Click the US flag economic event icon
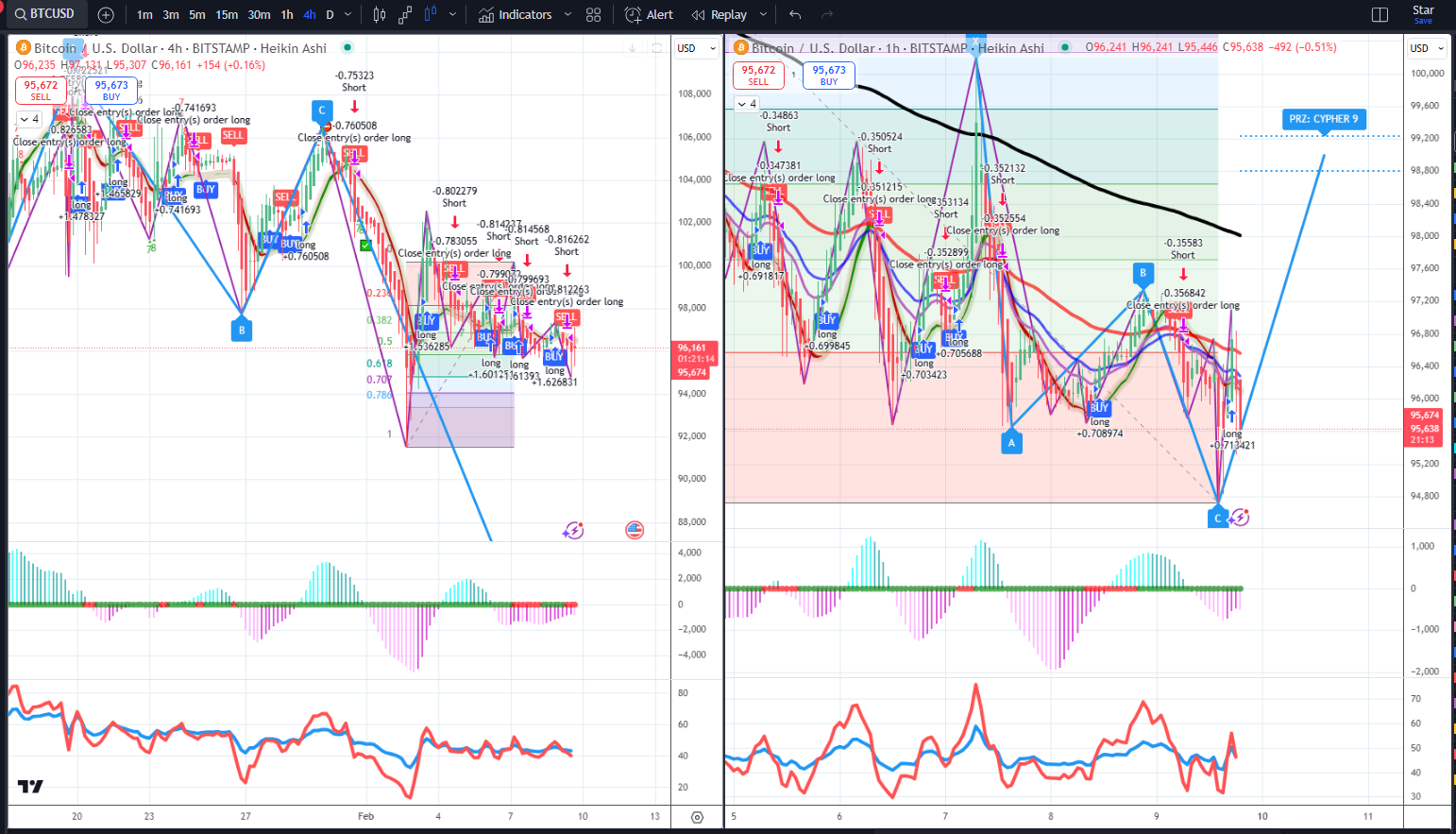Screen dimensions: 1456x834 pos(635,531)
